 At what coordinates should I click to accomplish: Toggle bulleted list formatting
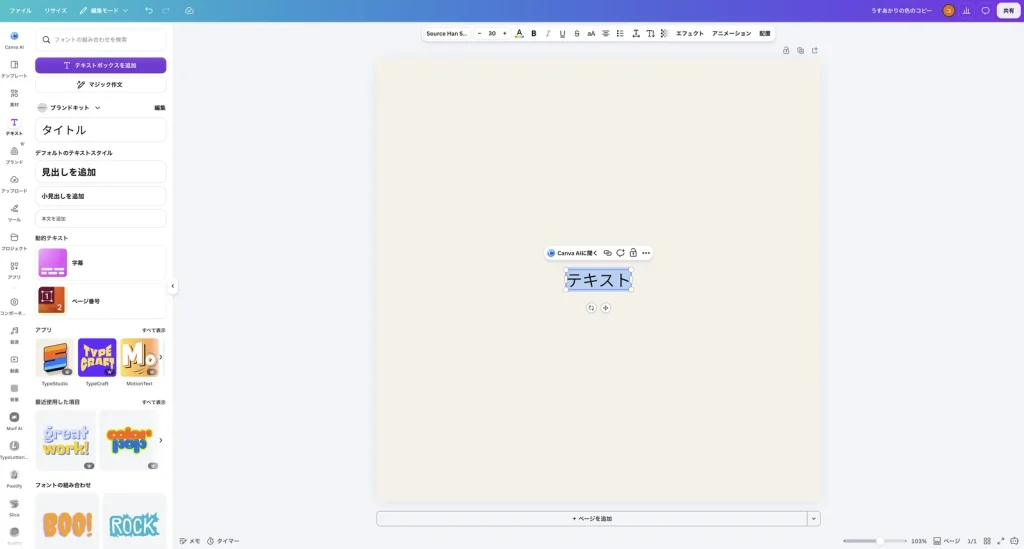pyautogui.click(x=620, y=33)
